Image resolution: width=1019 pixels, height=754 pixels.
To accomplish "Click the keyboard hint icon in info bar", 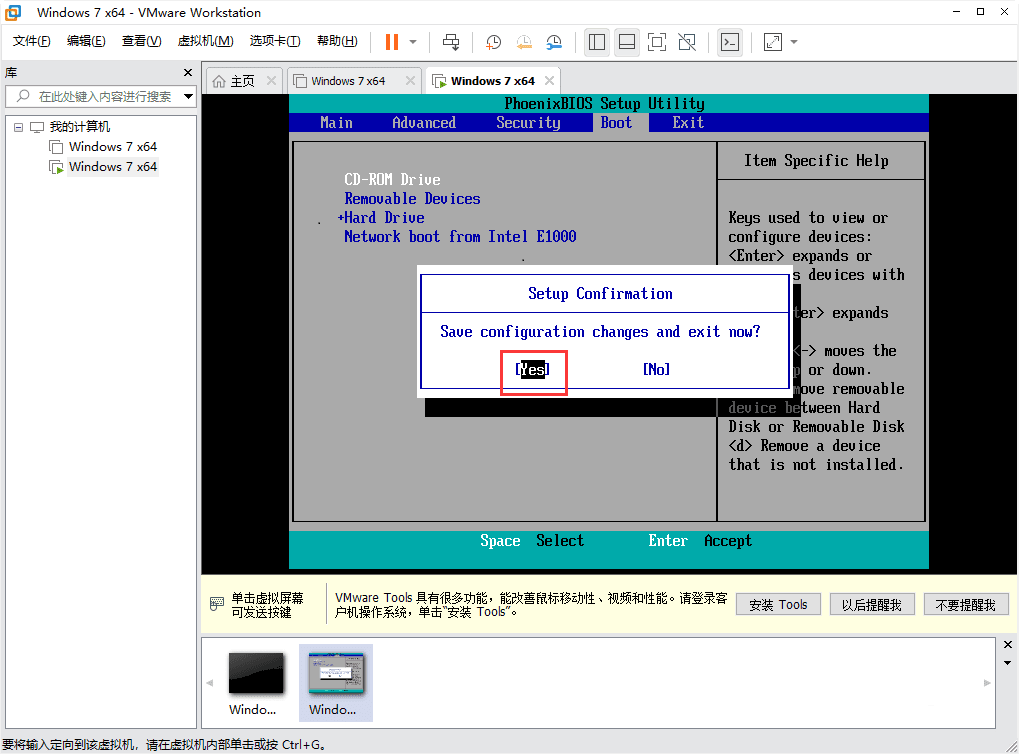I will click(216, 604).
